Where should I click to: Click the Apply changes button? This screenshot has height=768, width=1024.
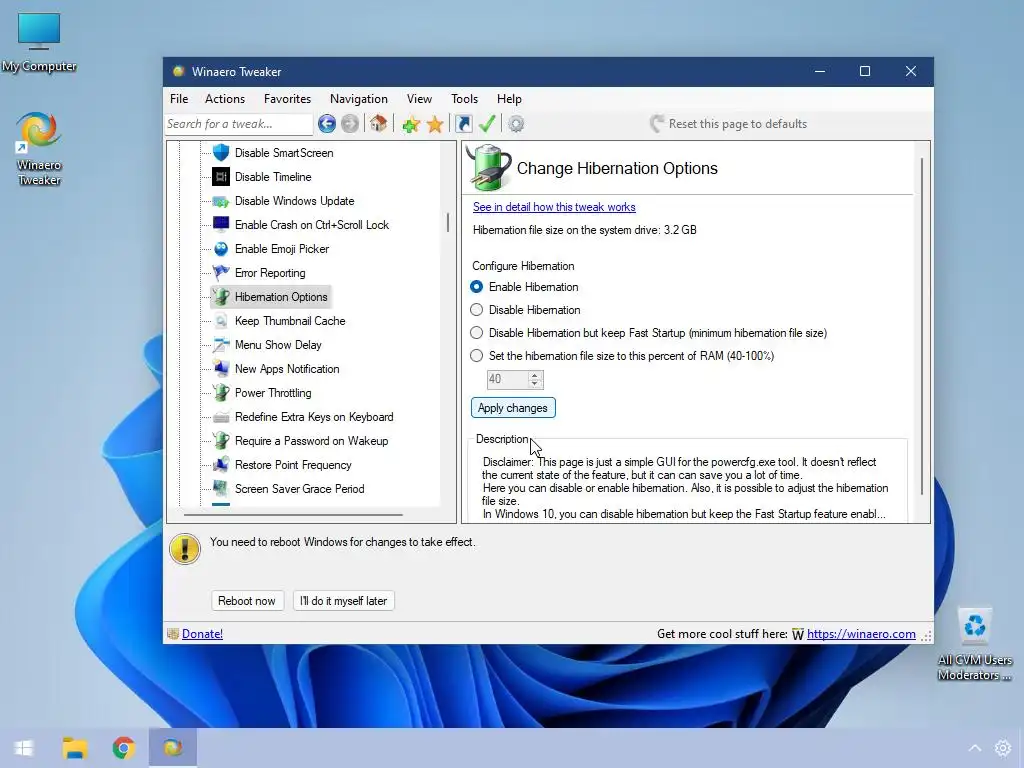coord(513,408)
